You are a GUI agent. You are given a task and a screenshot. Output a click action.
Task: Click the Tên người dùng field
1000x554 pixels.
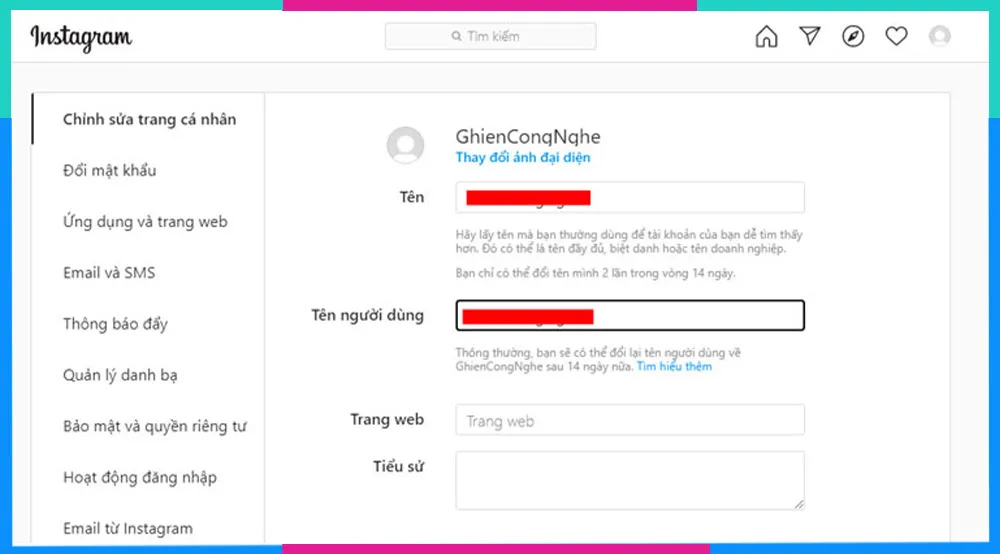[630, 316]
